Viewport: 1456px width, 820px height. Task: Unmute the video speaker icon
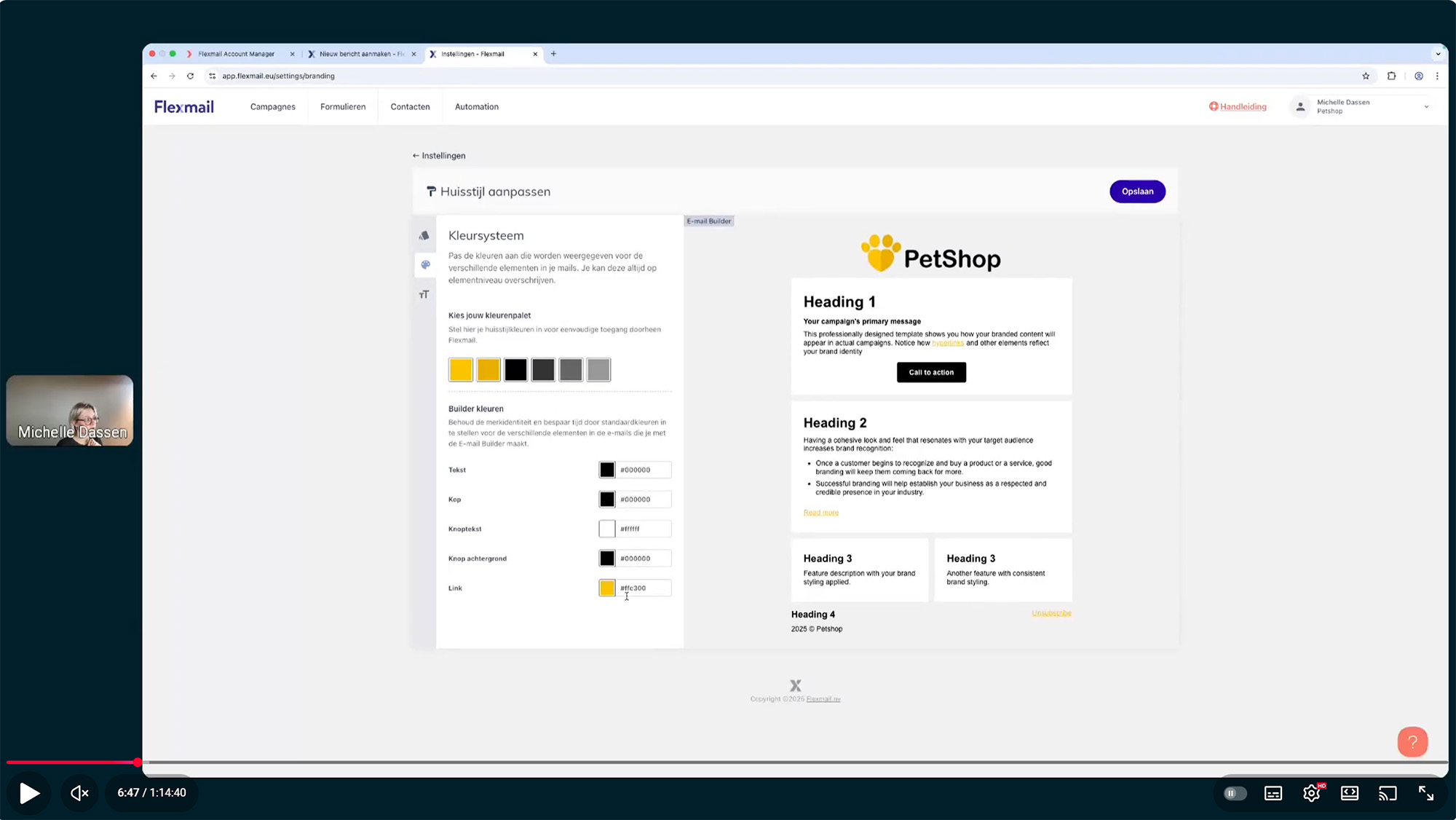79,793
